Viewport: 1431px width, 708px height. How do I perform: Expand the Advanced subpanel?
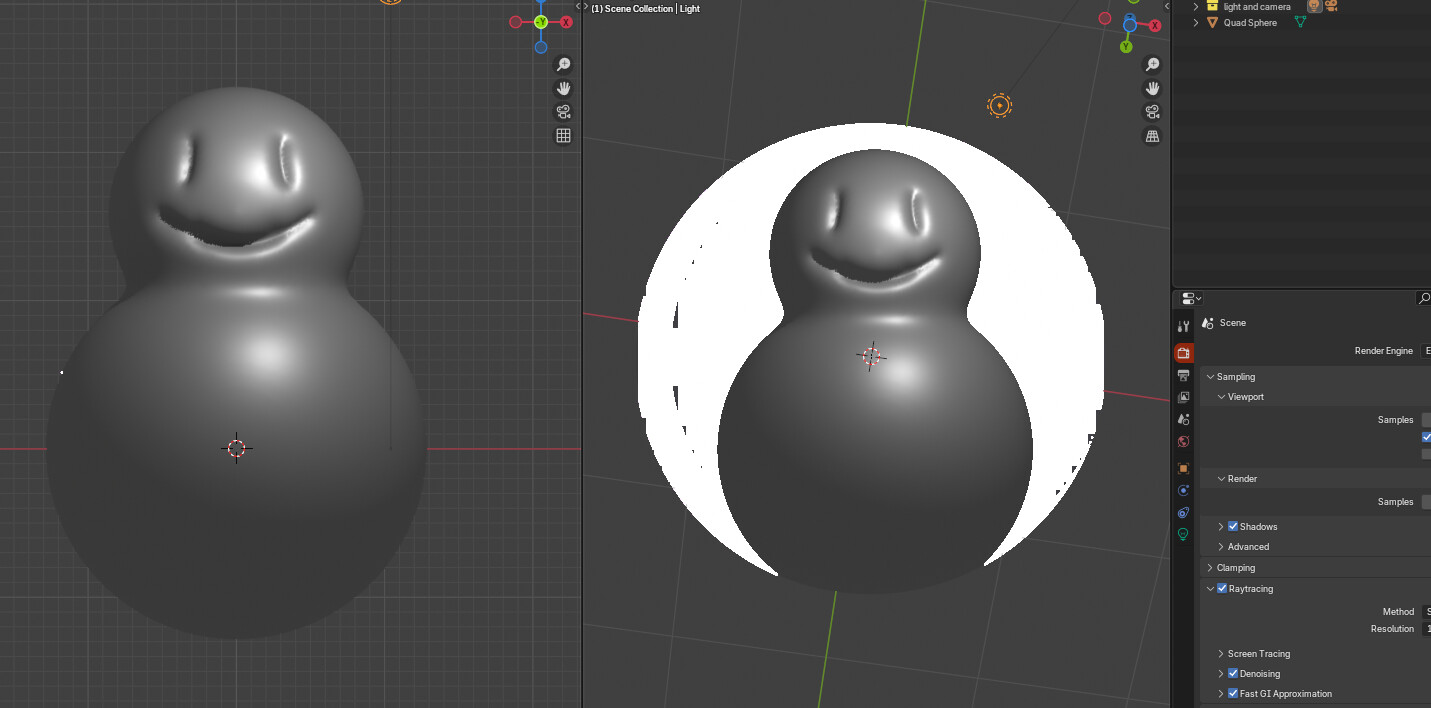click(x=1221, y=546)
